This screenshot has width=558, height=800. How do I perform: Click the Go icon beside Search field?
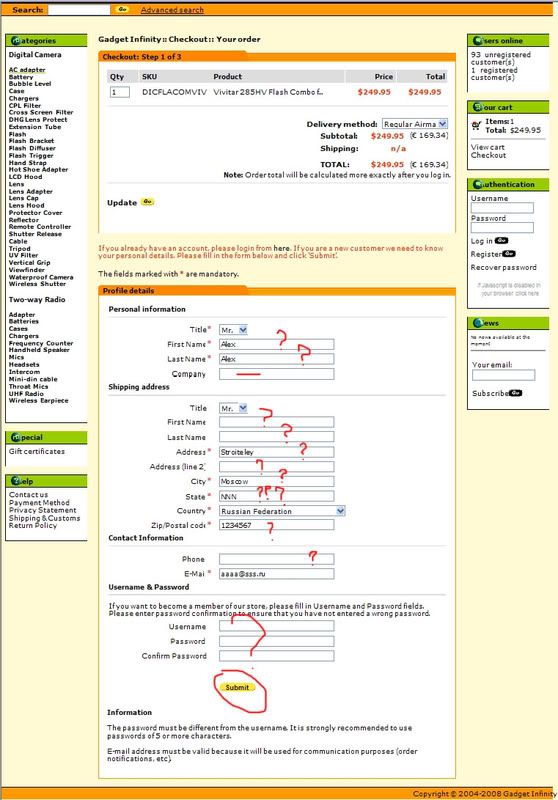(122, 9)
